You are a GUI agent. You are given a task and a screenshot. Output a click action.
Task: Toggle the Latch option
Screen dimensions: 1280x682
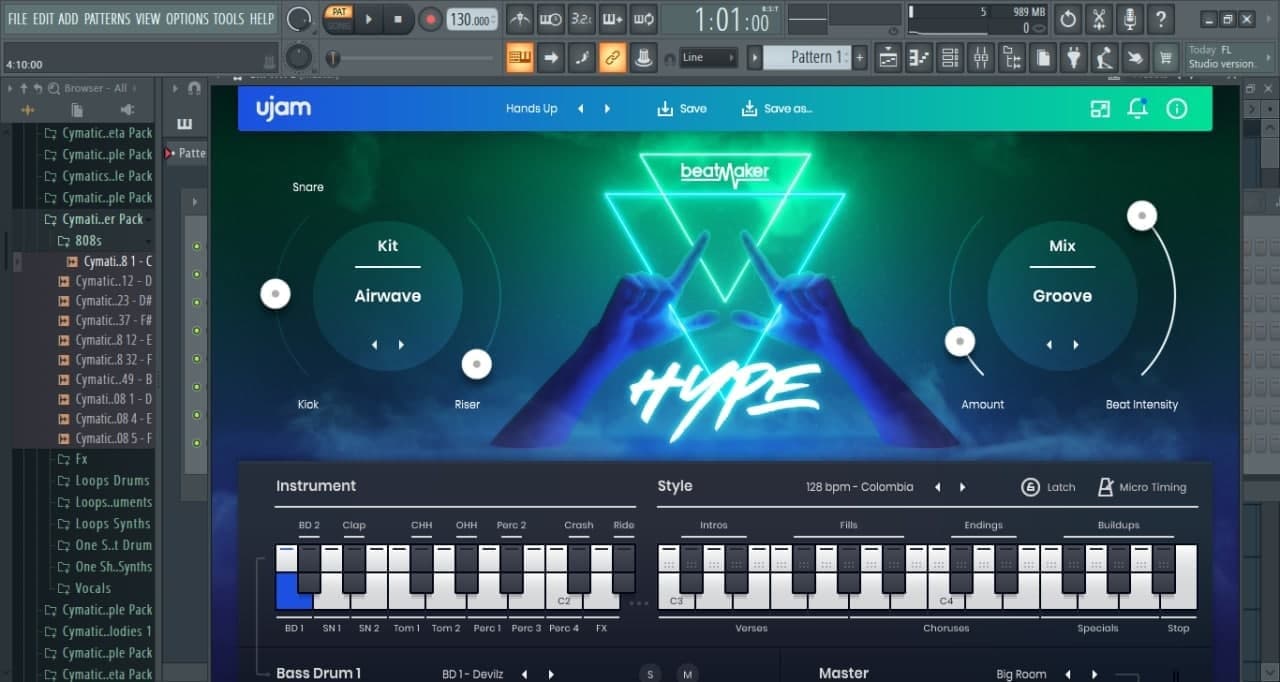pos(1048,487)
